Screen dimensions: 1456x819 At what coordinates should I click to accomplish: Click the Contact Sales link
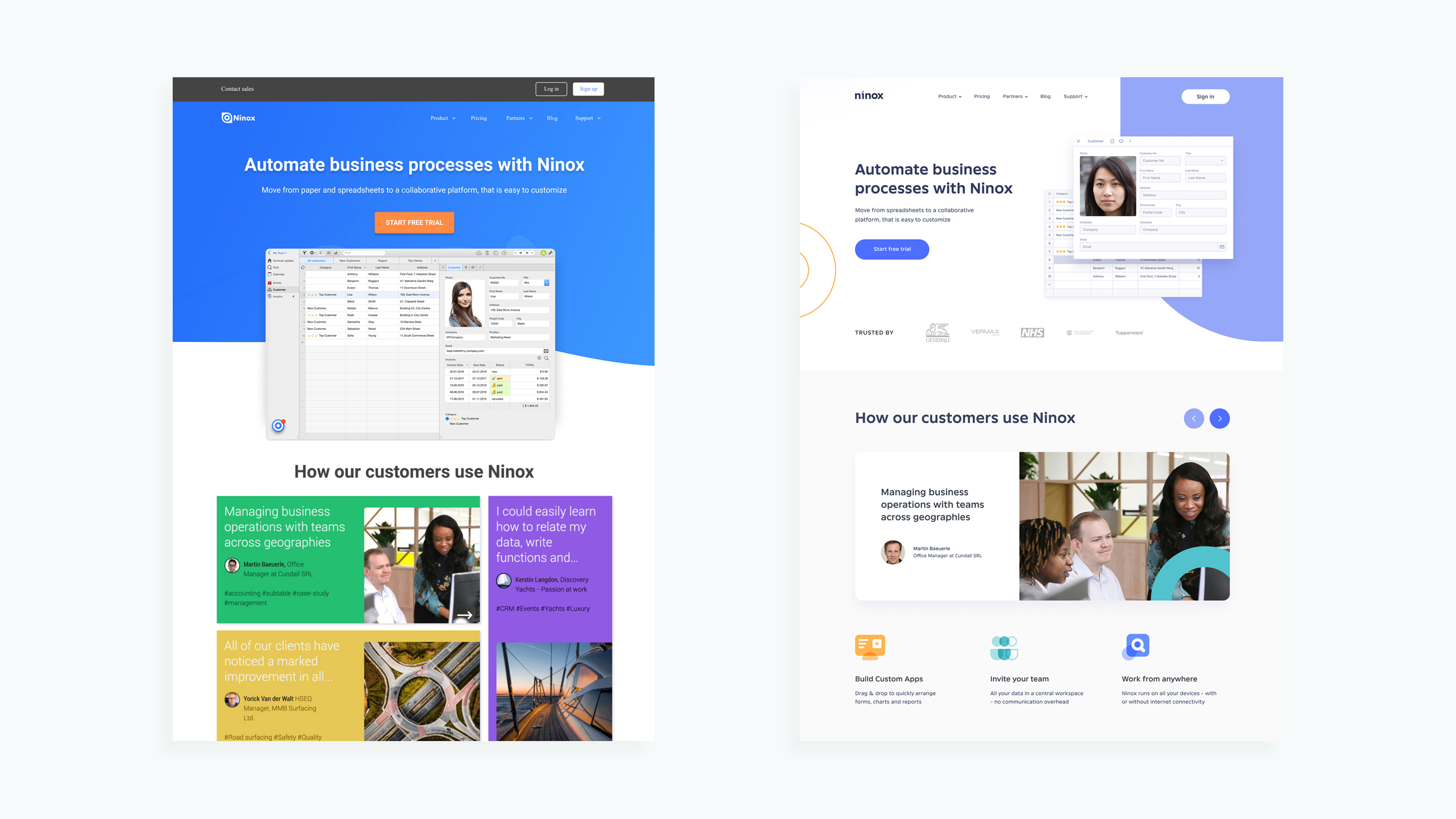[x=236, y=89]
